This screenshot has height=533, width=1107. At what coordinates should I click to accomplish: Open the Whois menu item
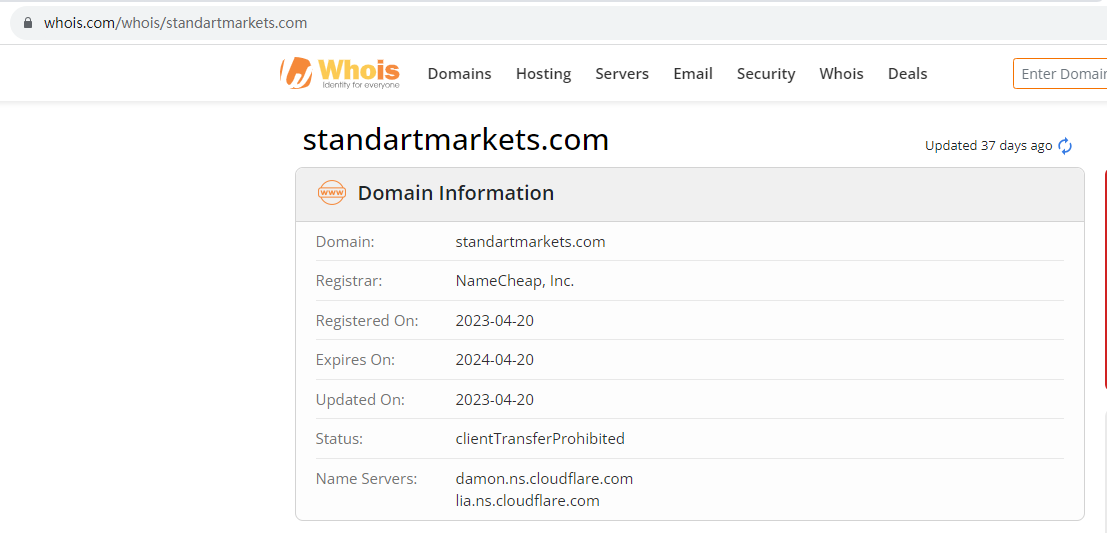pos(842,73)
